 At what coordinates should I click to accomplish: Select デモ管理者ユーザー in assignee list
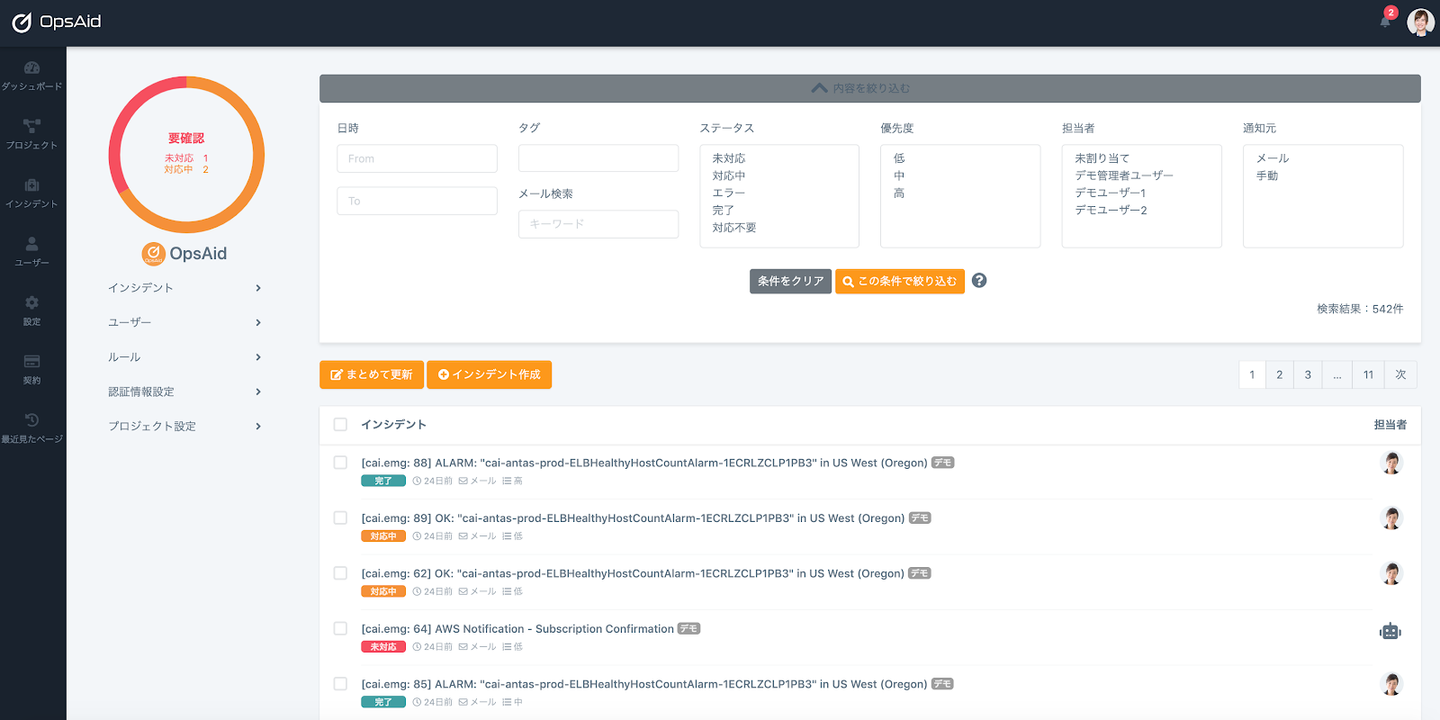click(x=1124, y=176)
